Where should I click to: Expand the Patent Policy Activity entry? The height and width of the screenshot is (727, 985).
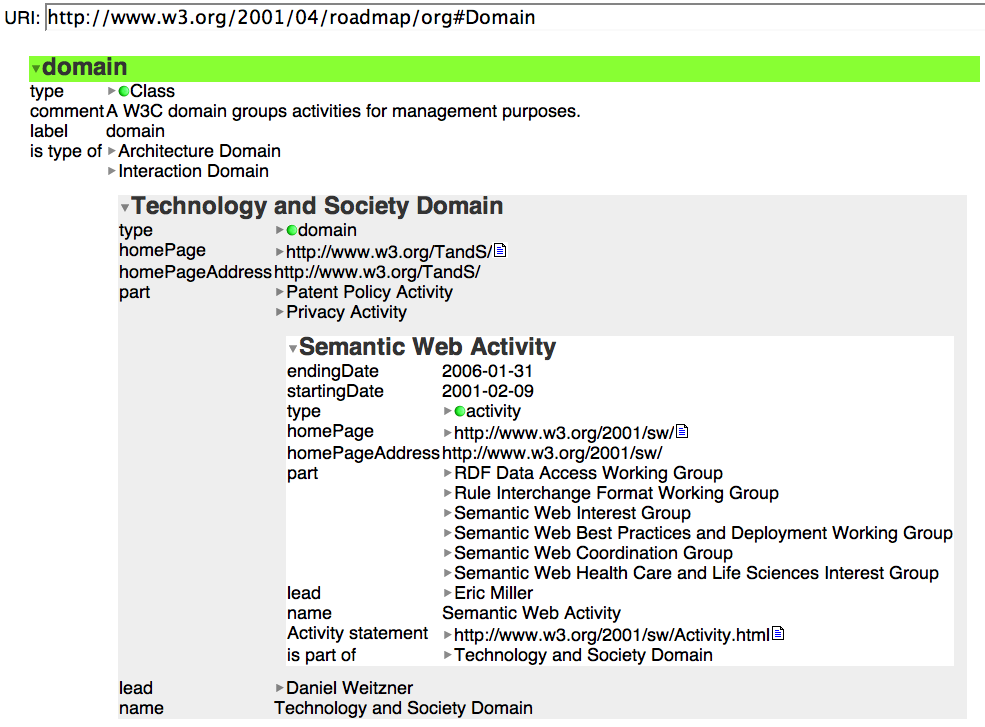(x=280, y=293)
